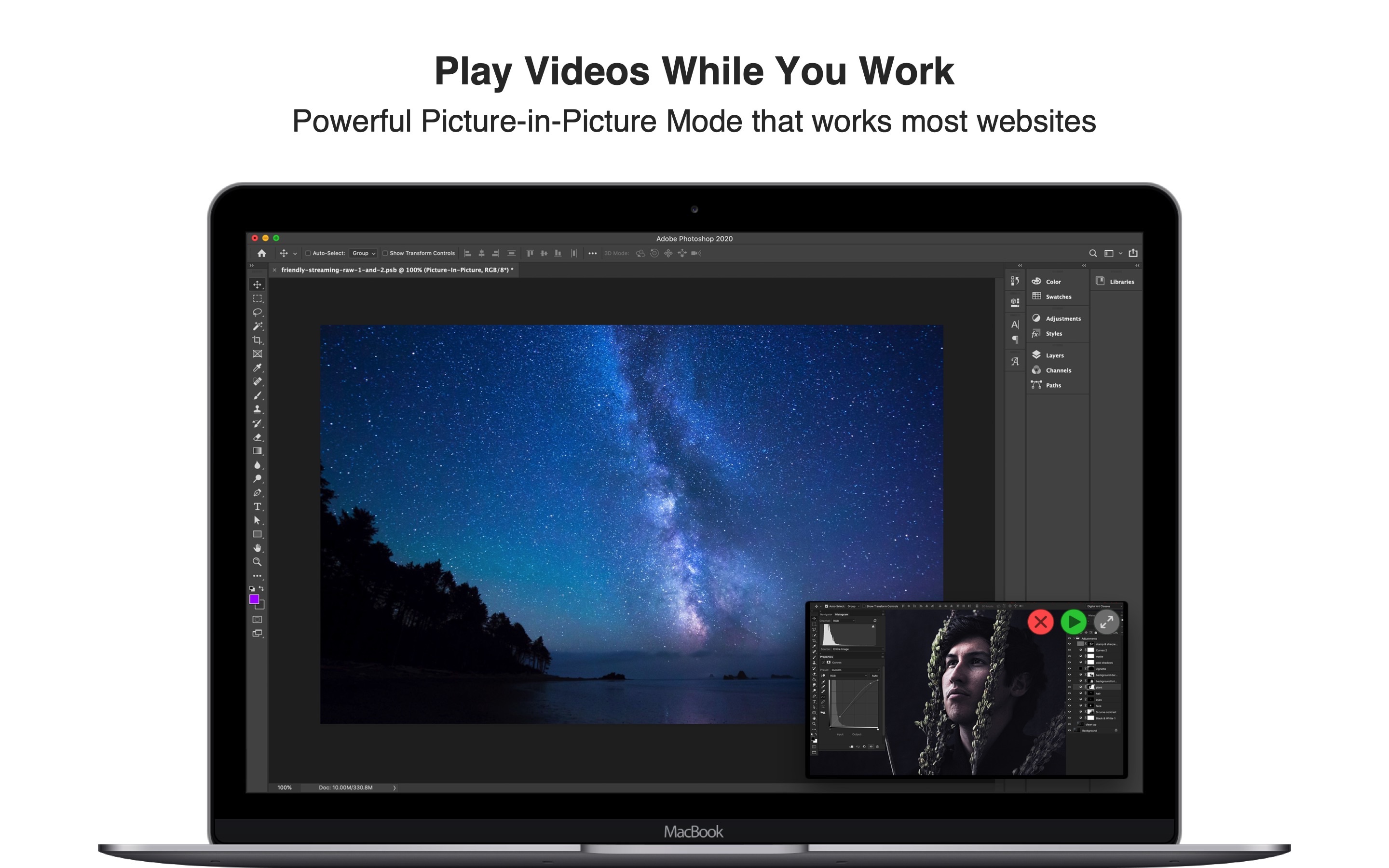
Task: Select the Healing Brush tool
Action: (257, 381)
